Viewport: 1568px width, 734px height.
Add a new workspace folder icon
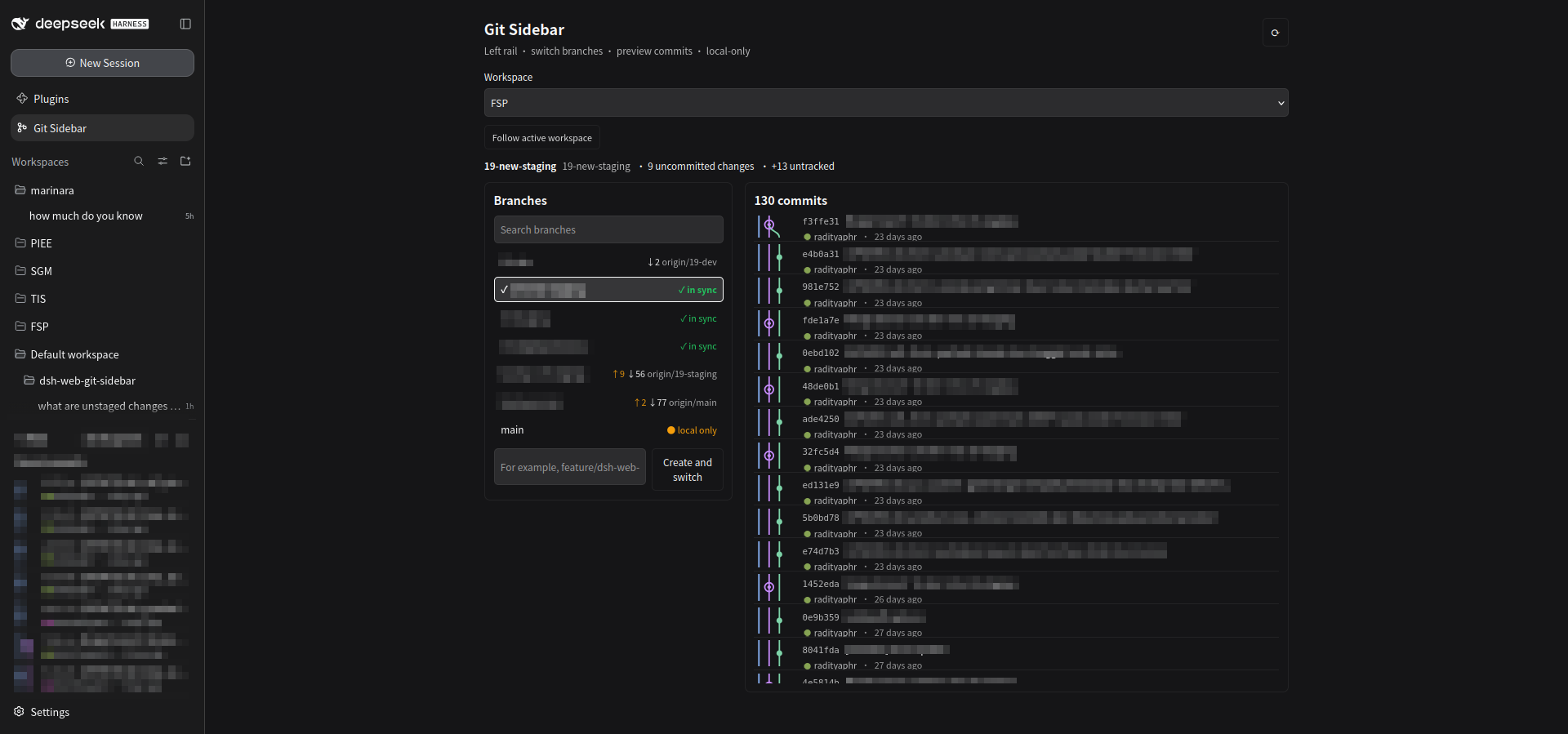click(x=185, y=162)
